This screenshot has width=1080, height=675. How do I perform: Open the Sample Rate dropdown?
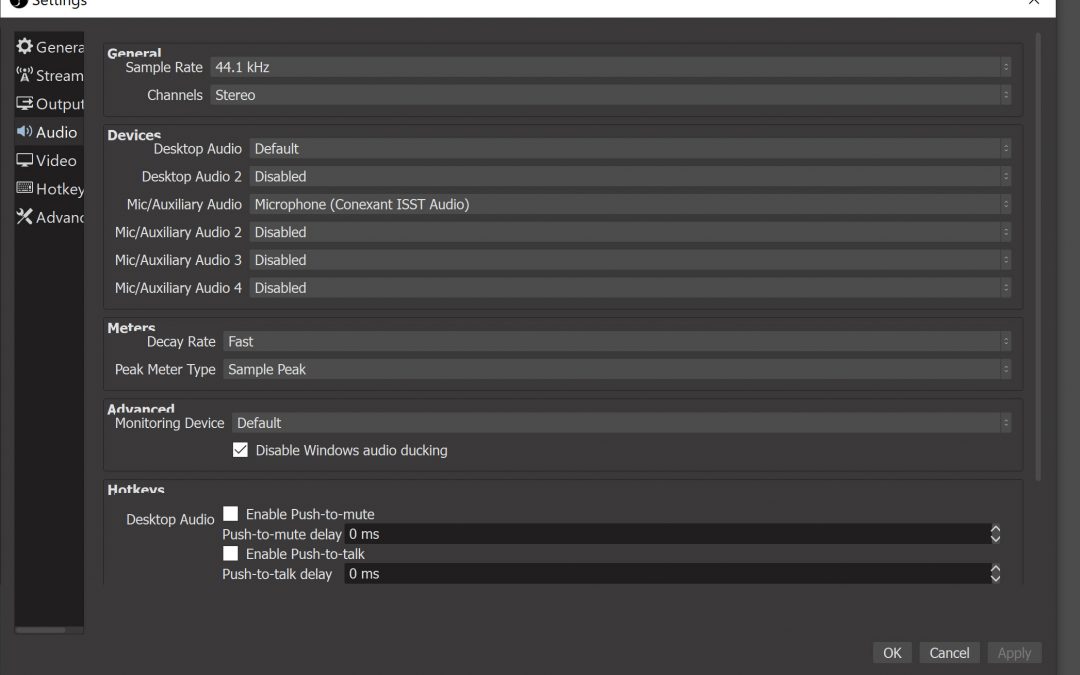click(610, 67)
